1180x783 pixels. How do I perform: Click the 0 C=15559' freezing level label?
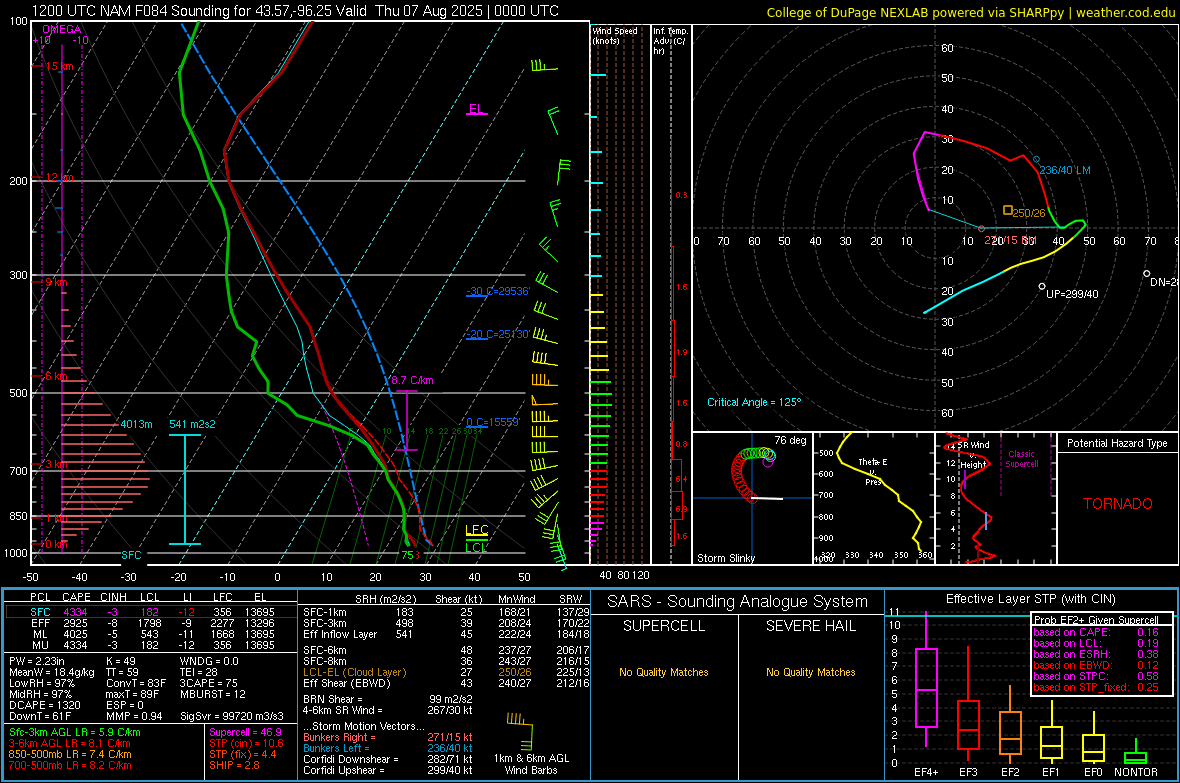(493, 422)
